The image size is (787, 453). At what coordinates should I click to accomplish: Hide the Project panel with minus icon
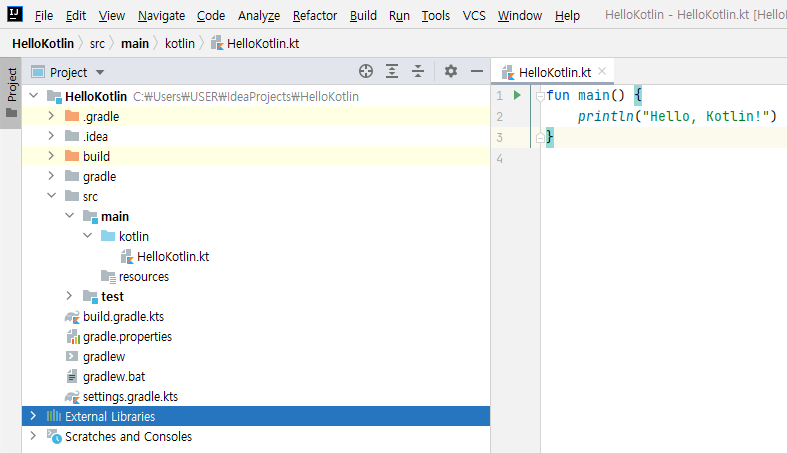click(477, 71)
